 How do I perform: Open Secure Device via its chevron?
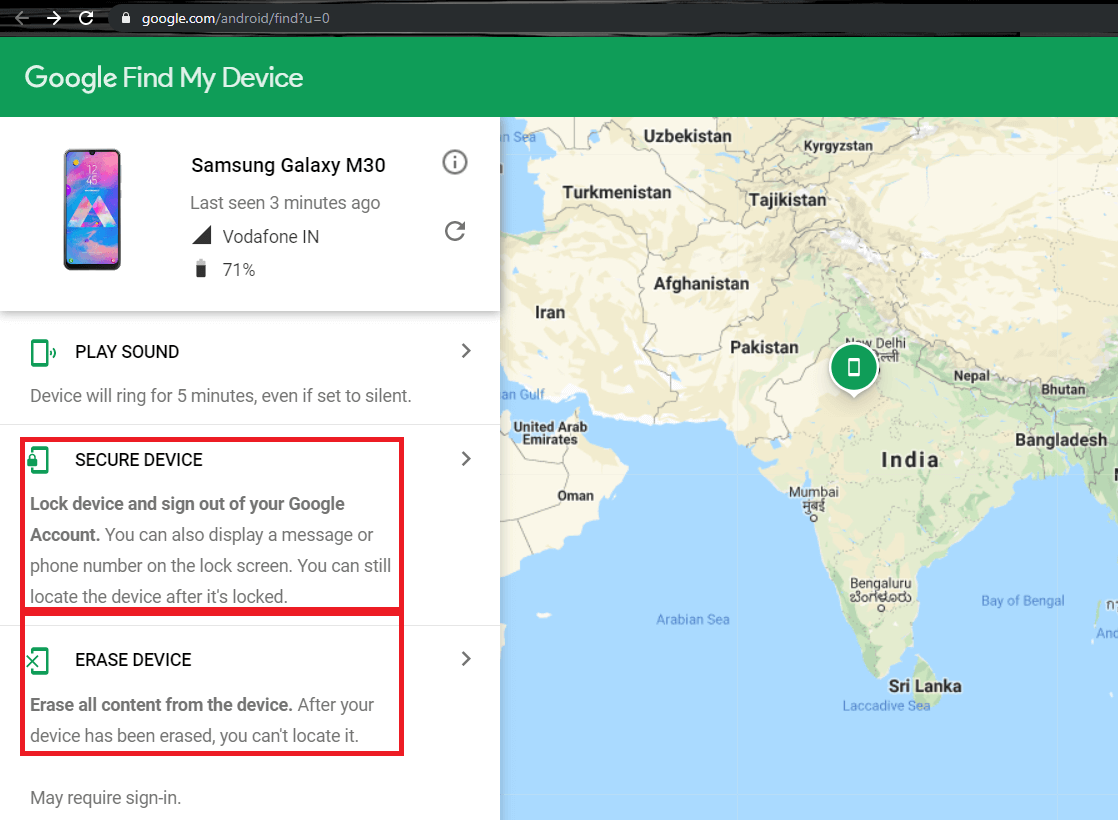pos(465,458)
